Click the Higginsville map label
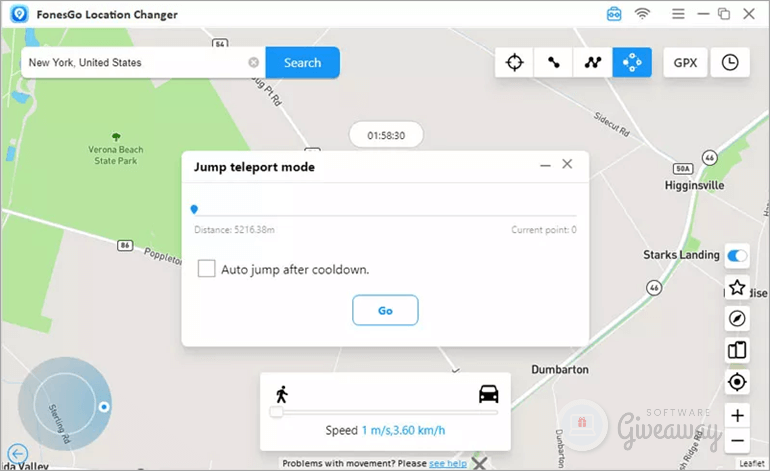Screen dimensions: 770x471 (694, 185)
